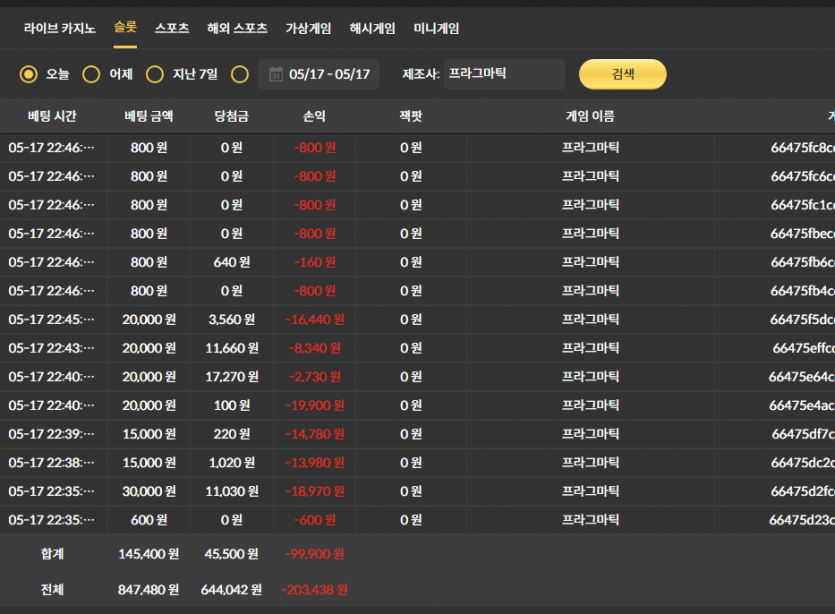This screenshot has height=614, width=835.
Task: Click the -8,340 원 loss value
Action: click(315, 348)
